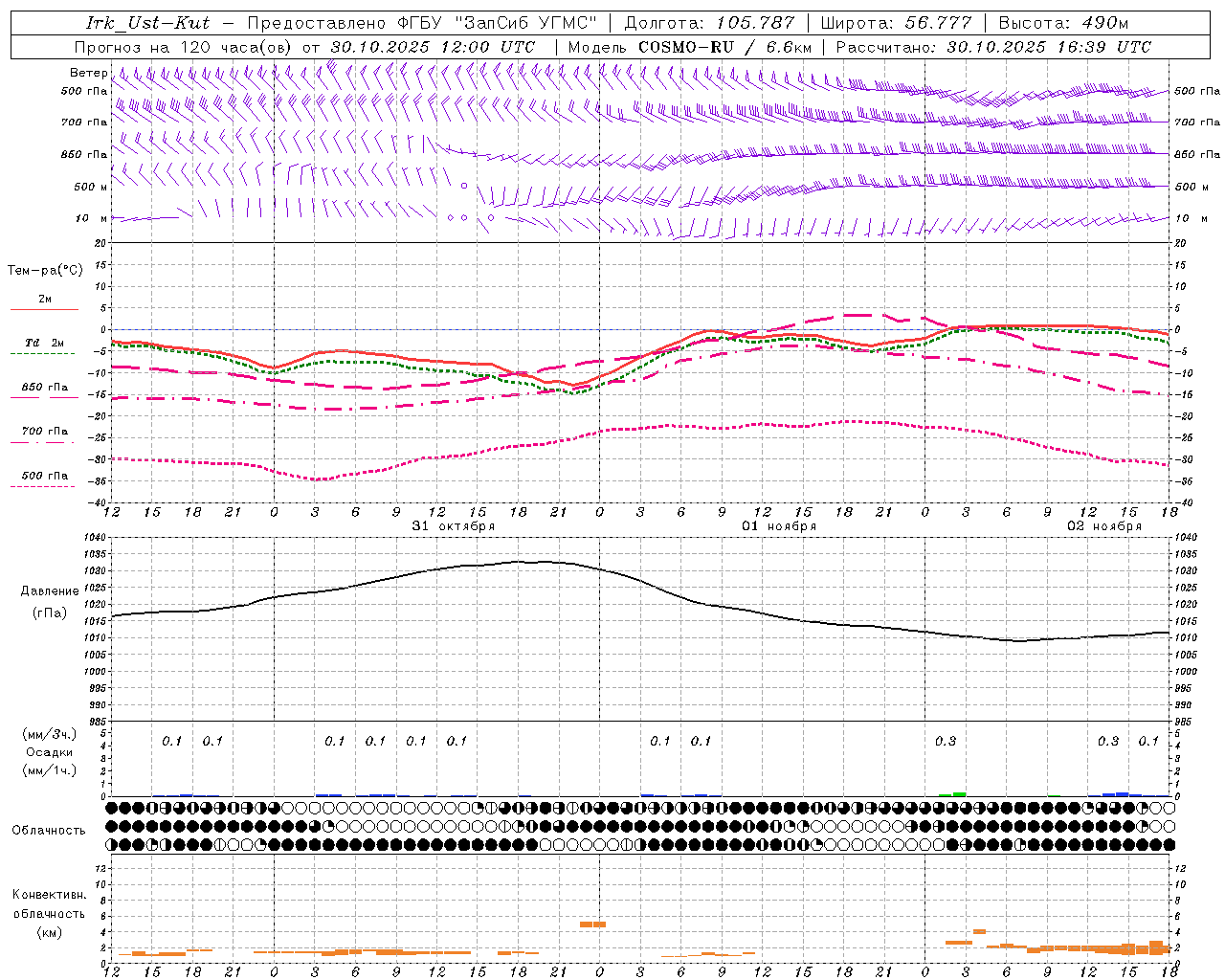
Task: Click the date label 01 ноября
Action: point(779,525)
